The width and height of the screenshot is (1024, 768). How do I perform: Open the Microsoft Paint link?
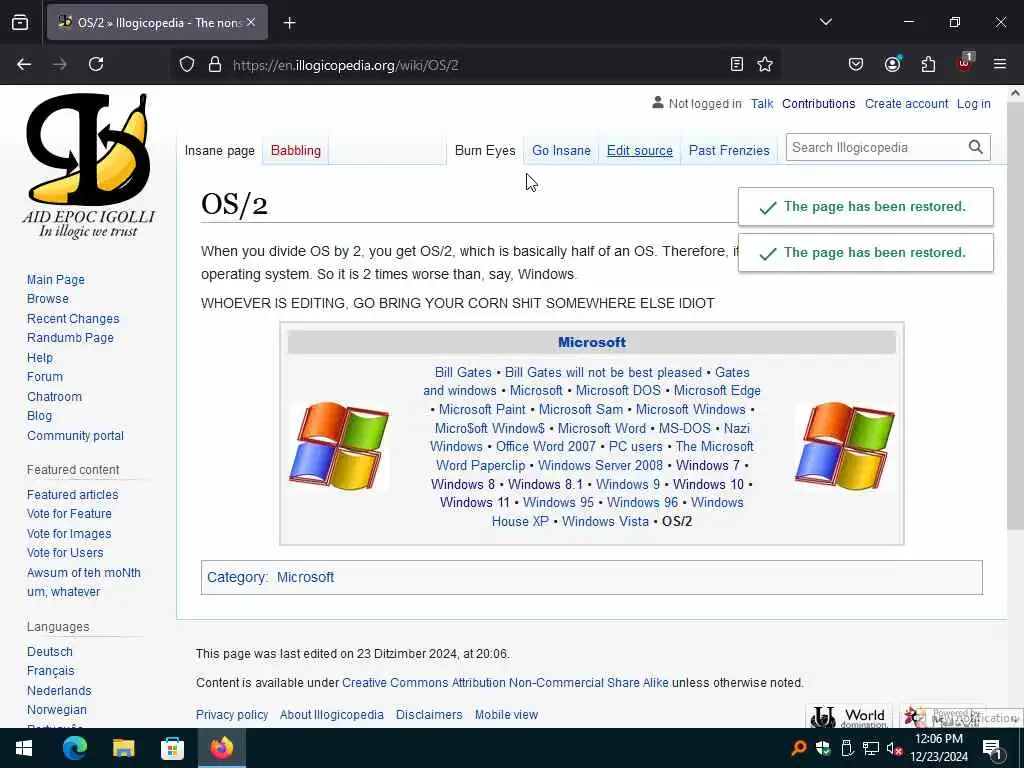tap(482, 409)
